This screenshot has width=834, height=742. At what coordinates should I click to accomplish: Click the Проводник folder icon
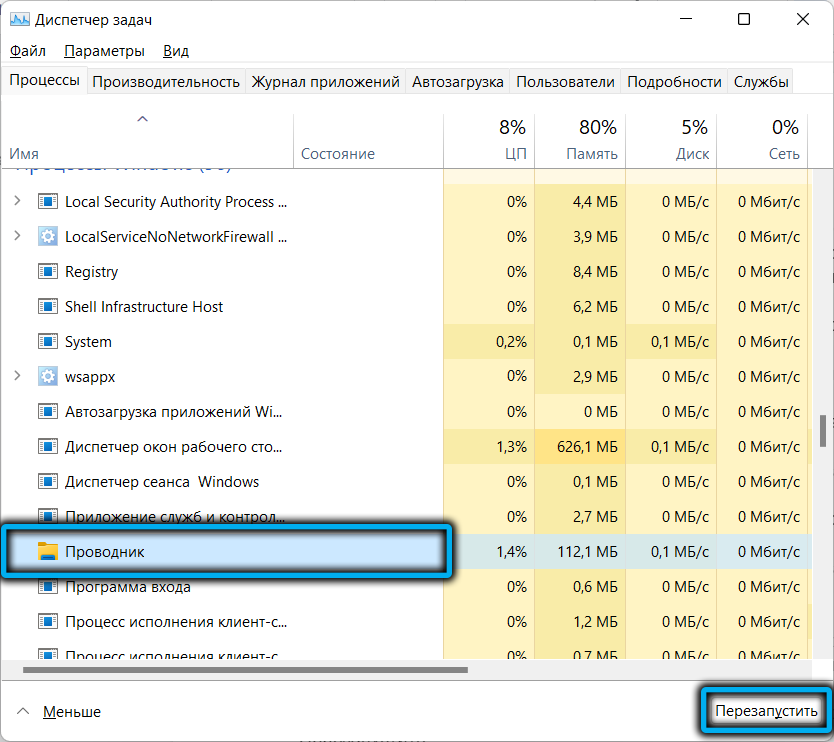(x=48, y=551)
